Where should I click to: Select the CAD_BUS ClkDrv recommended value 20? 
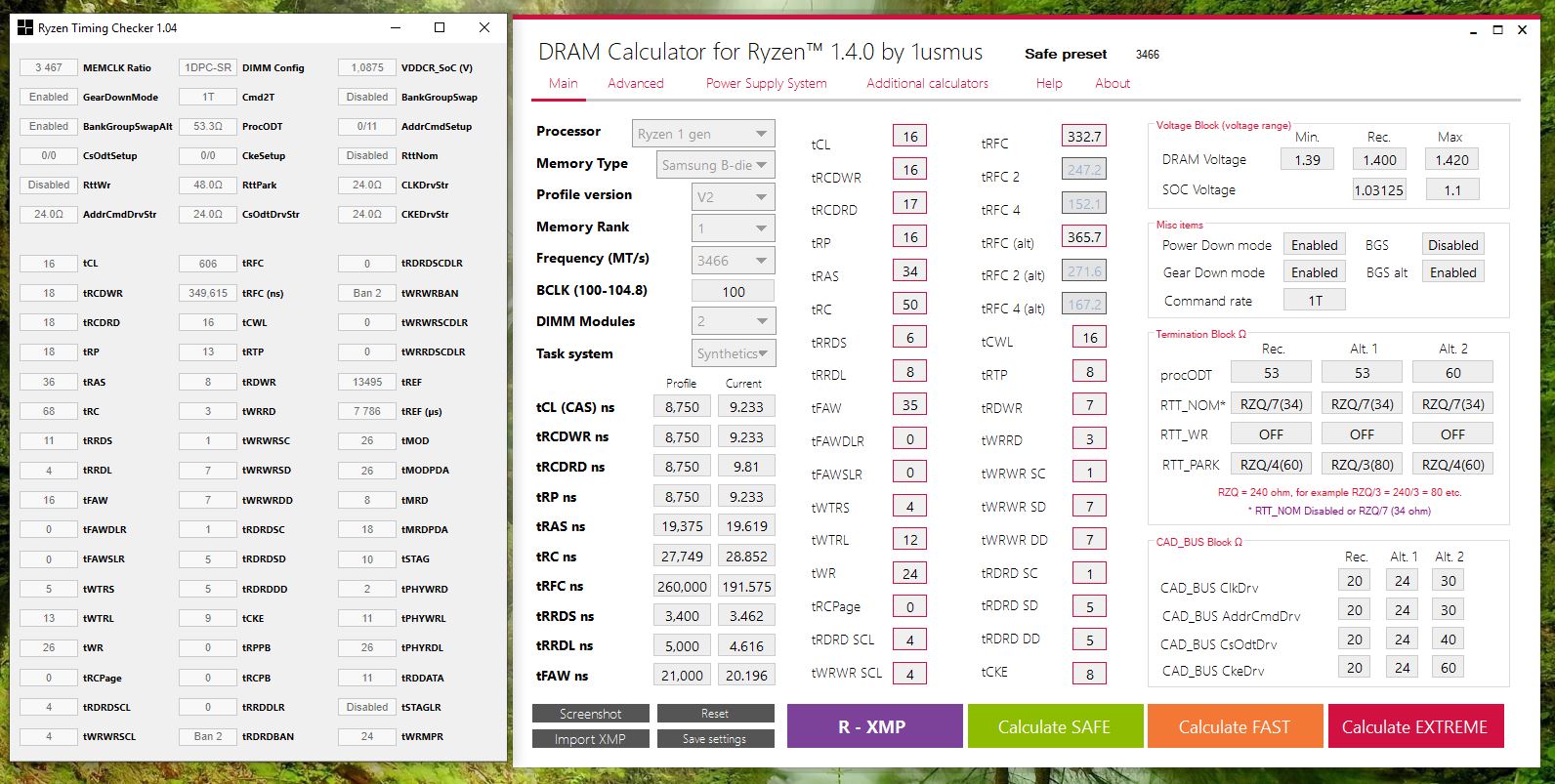pyautogui.click(x=1354, y=581)
